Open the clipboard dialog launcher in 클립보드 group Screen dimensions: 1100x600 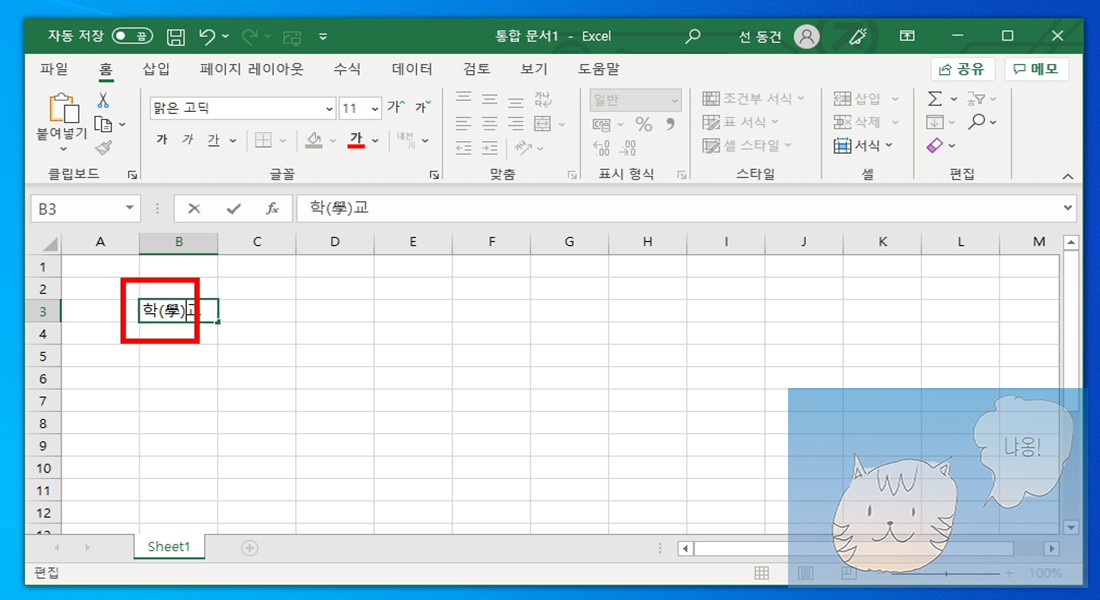[132, 175]
